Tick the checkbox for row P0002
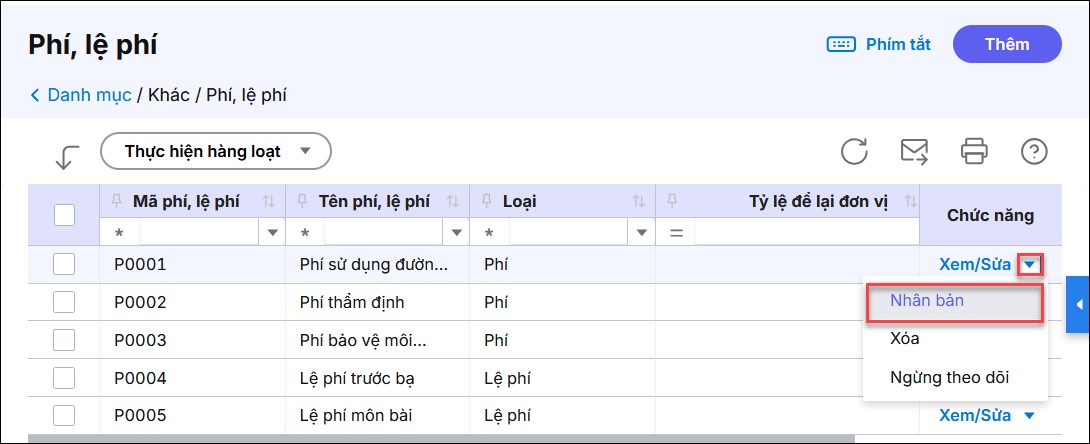1090x444 pixels. coord(64,302)
